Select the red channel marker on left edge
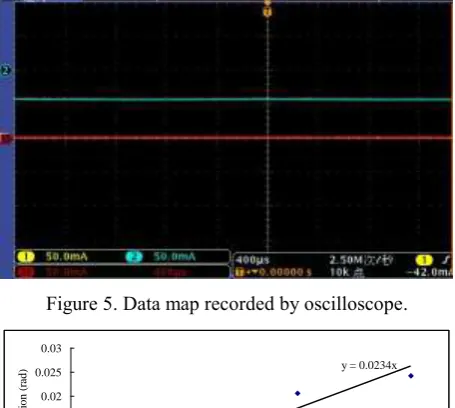This screenshot has height=408, width=455. click(x=6, y=138)
